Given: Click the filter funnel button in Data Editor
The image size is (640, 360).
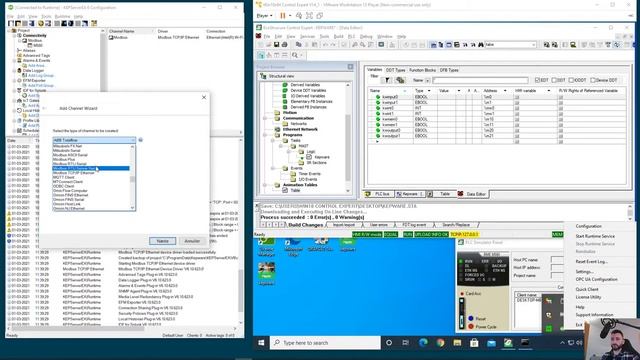Looking at the screenshot, I should click(x=387, y=80).
